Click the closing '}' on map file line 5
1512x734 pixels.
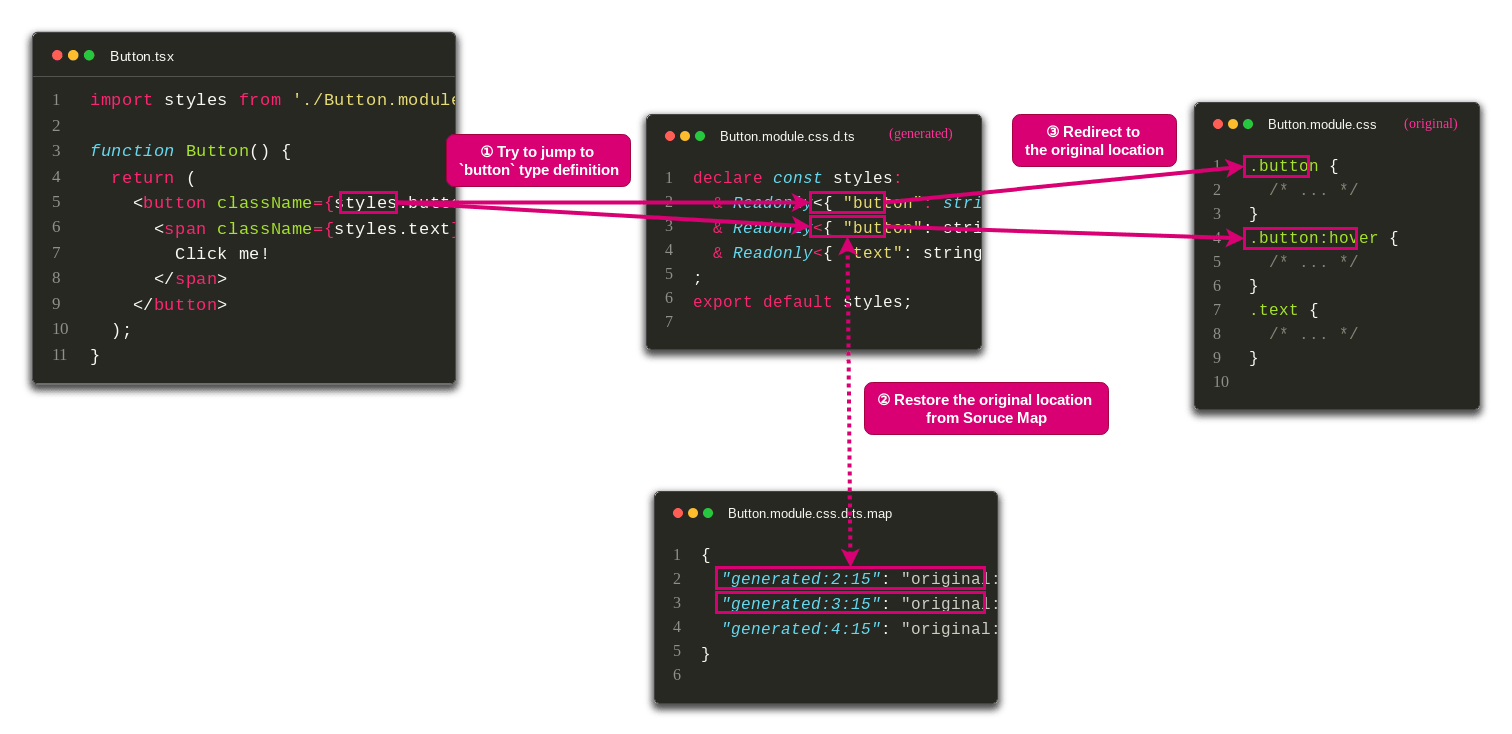click(706, 654)
